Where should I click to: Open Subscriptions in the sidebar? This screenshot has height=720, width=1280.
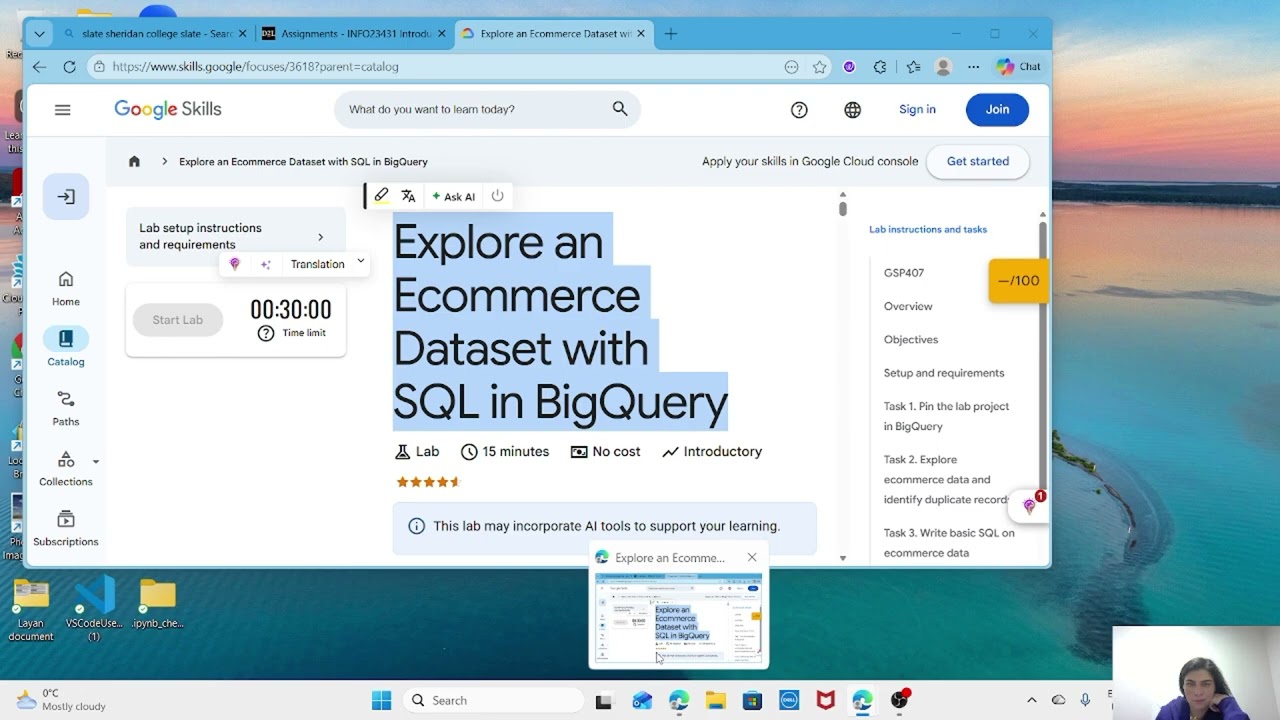pyautogui.click(x=66, y=528)
